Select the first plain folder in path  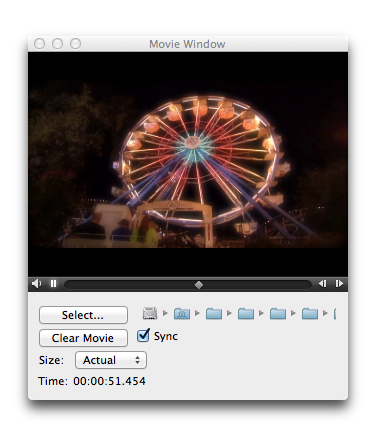click(x=214, y=313)
